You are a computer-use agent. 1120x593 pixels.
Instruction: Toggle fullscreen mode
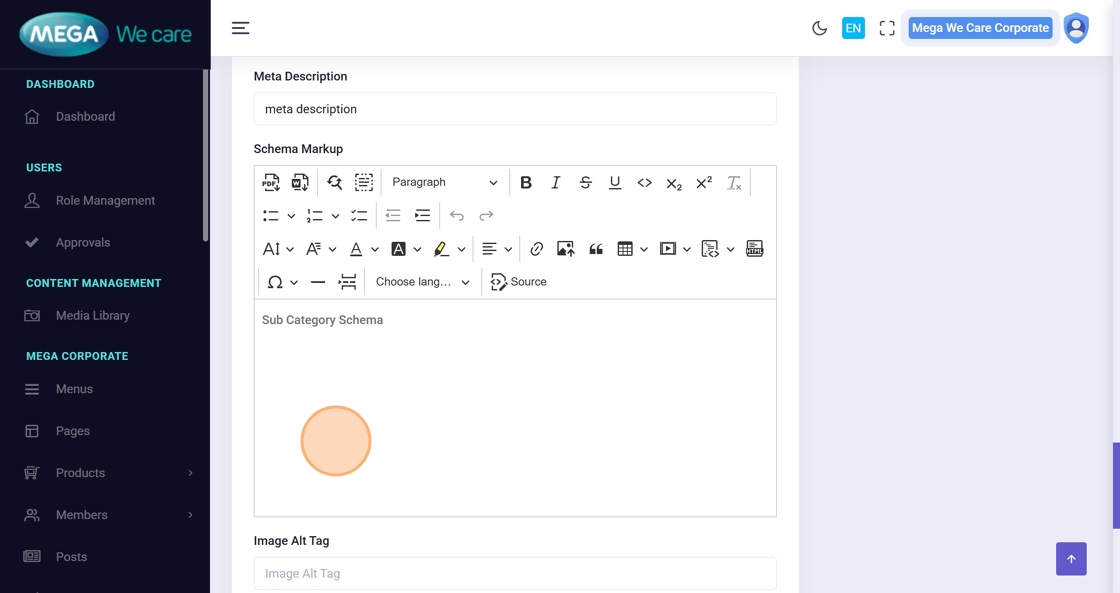[887, 28]
